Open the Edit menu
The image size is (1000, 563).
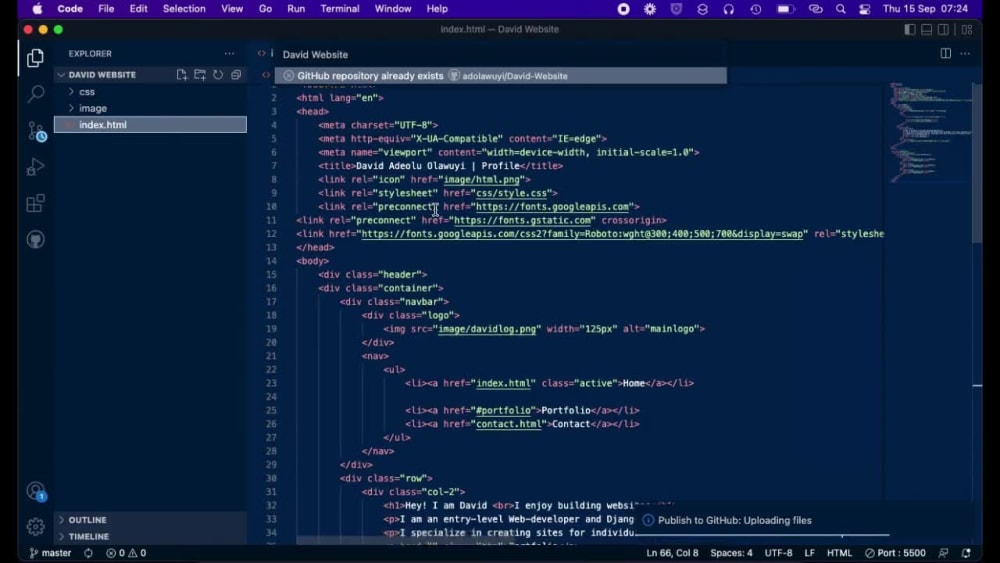pos(138,9)
